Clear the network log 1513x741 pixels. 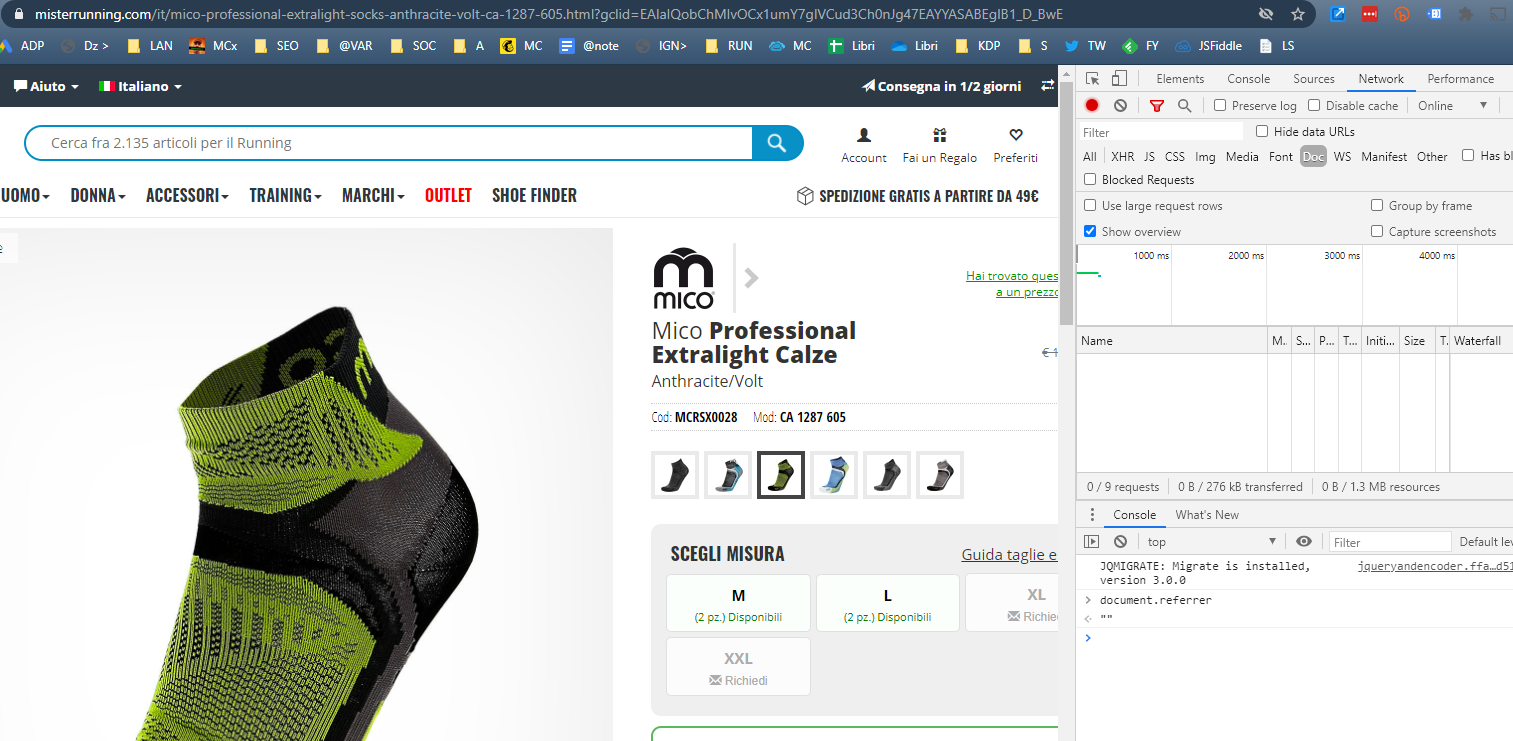point(1120,105)
